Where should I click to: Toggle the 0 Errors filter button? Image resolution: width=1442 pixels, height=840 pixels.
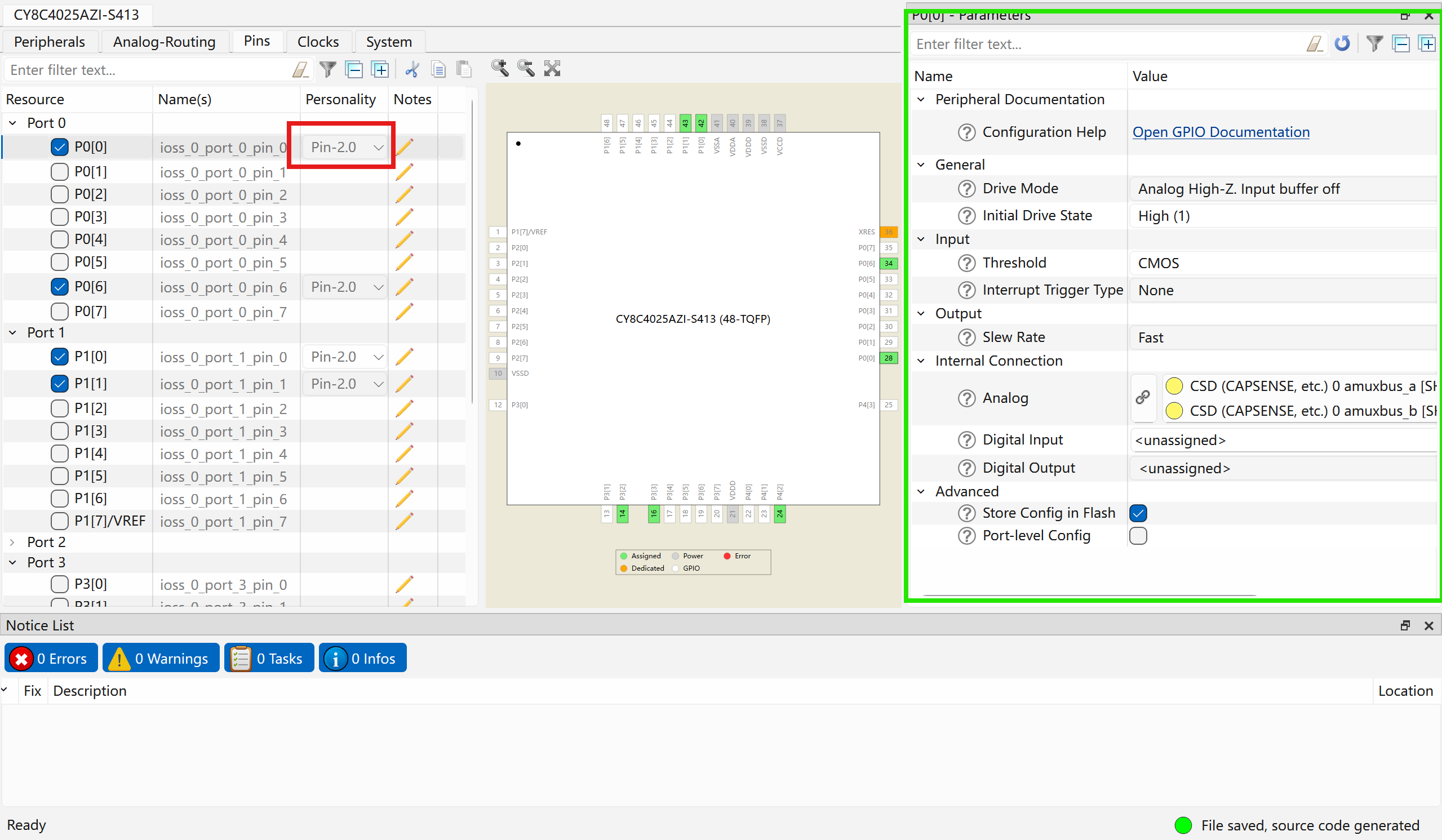coord(51,659)
